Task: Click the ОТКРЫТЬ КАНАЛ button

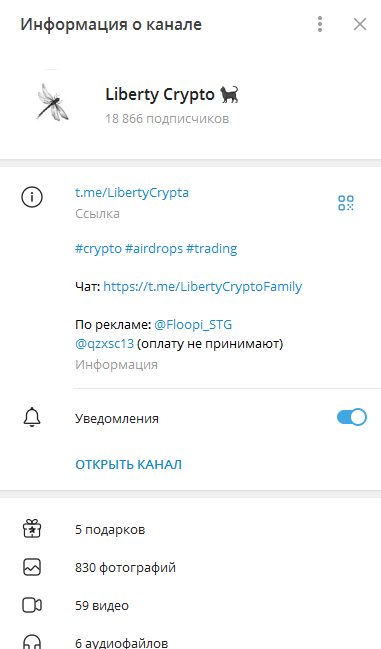Action: tap(128, 464)
